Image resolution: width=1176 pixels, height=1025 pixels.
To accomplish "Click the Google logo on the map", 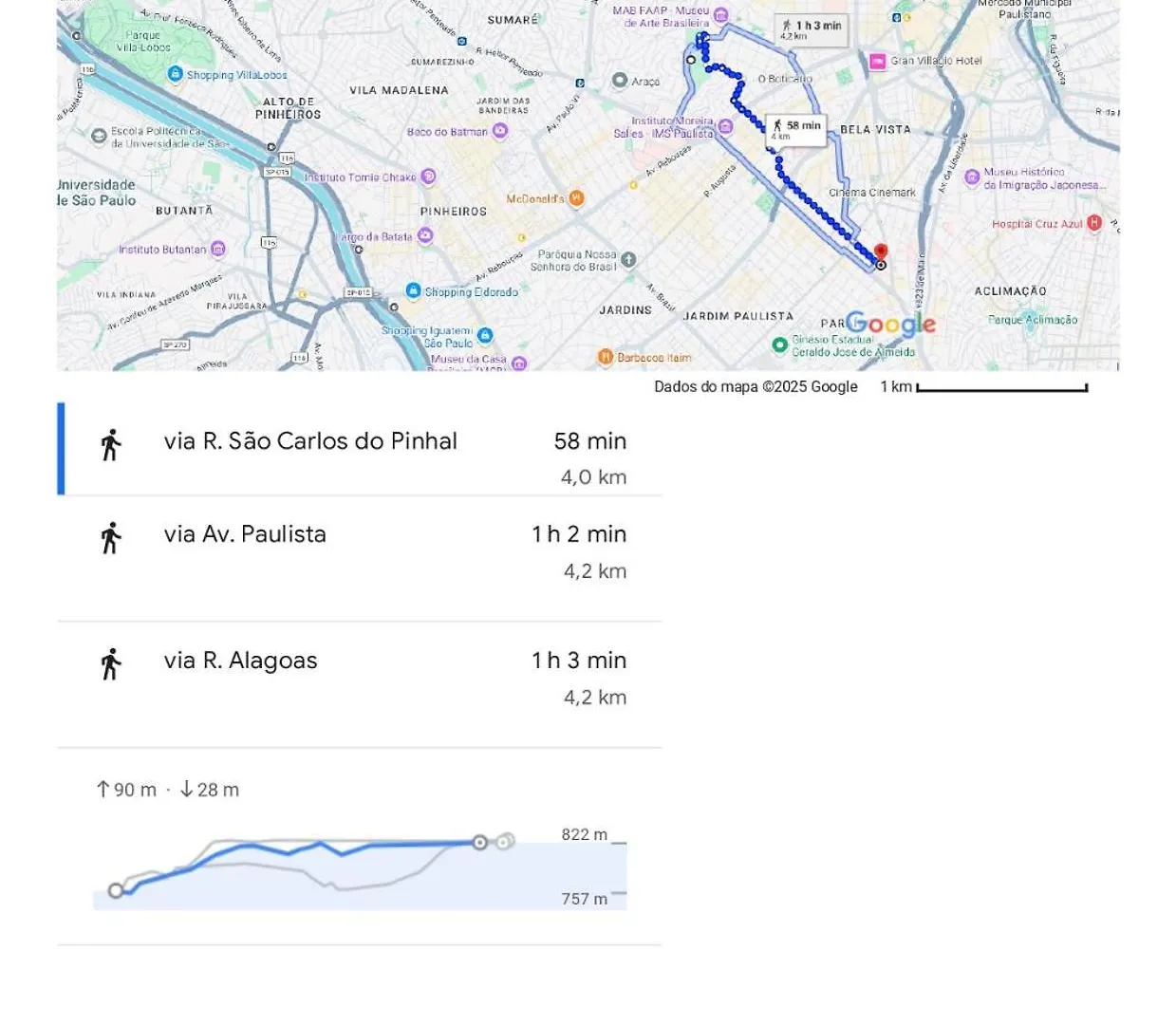I will pyautogui.click(x=890, y=325).
